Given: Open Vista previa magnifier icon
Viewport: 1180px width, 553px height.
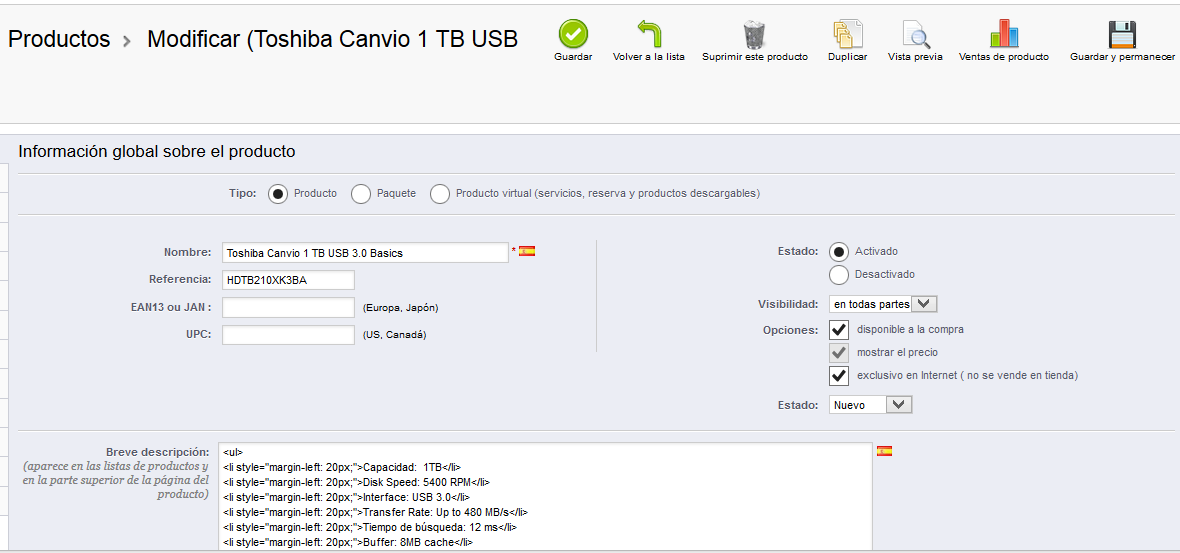Looking at the screenshot, I should [916, 35].
